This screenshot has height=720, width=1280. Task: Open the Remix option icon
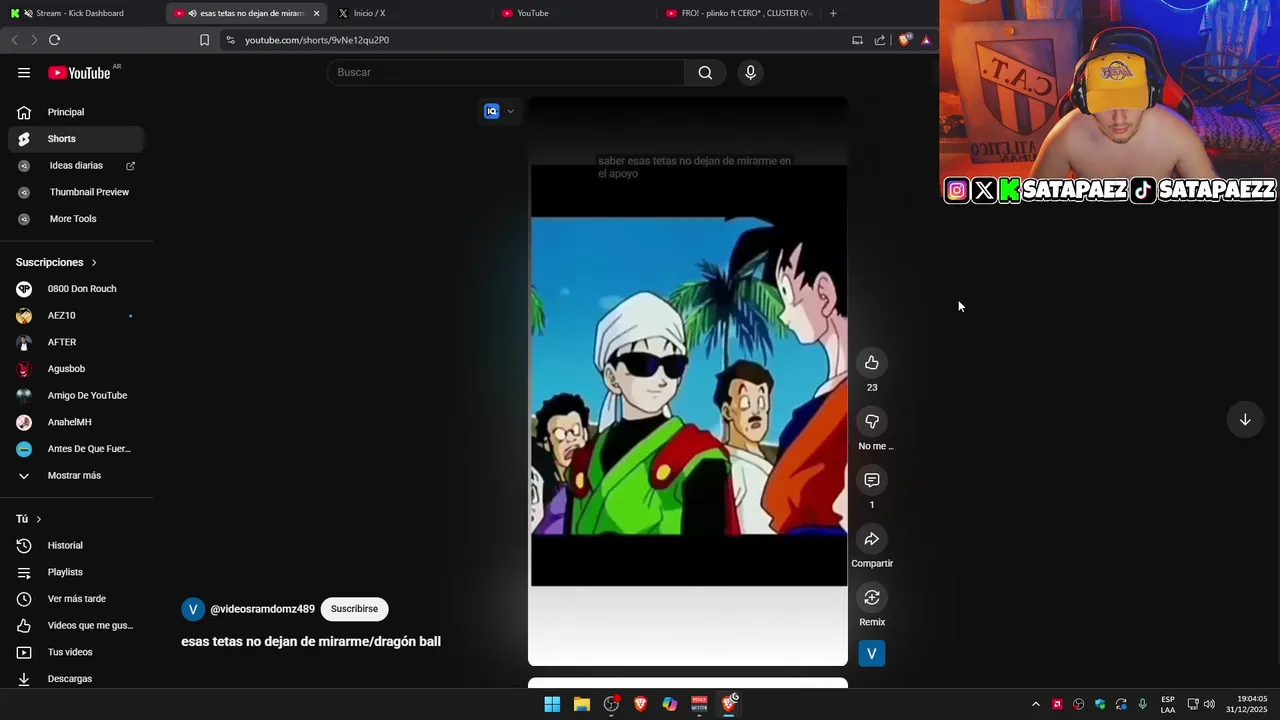click(872, 597)
